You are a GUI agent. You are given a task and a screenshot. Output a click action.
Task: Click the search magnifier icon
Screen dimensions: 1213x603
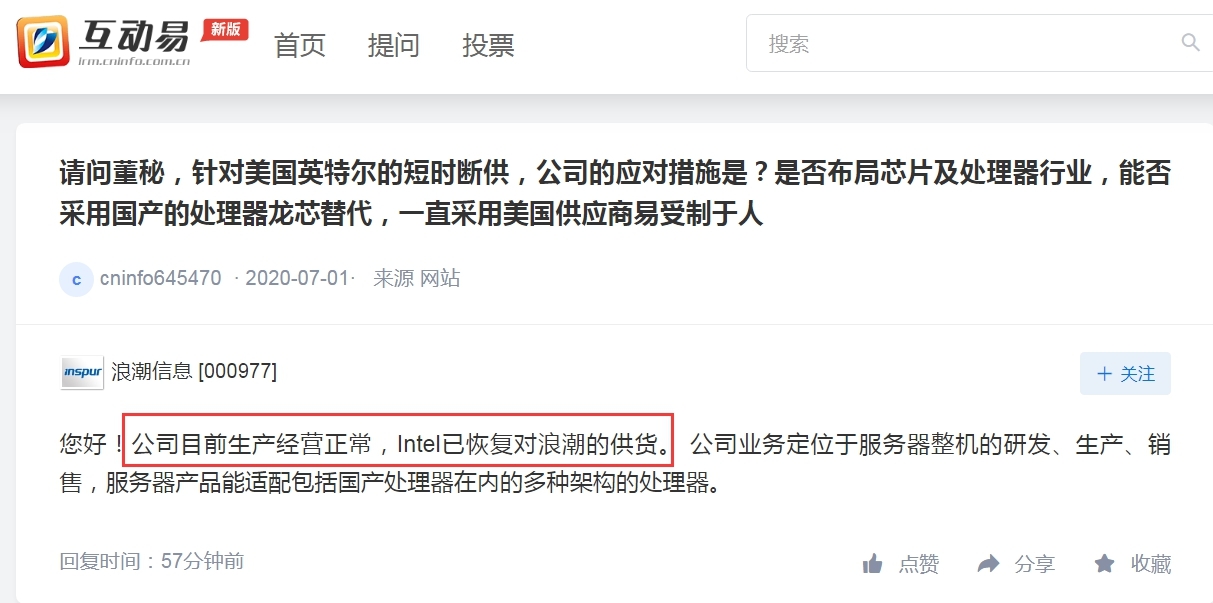(1190, 42)
